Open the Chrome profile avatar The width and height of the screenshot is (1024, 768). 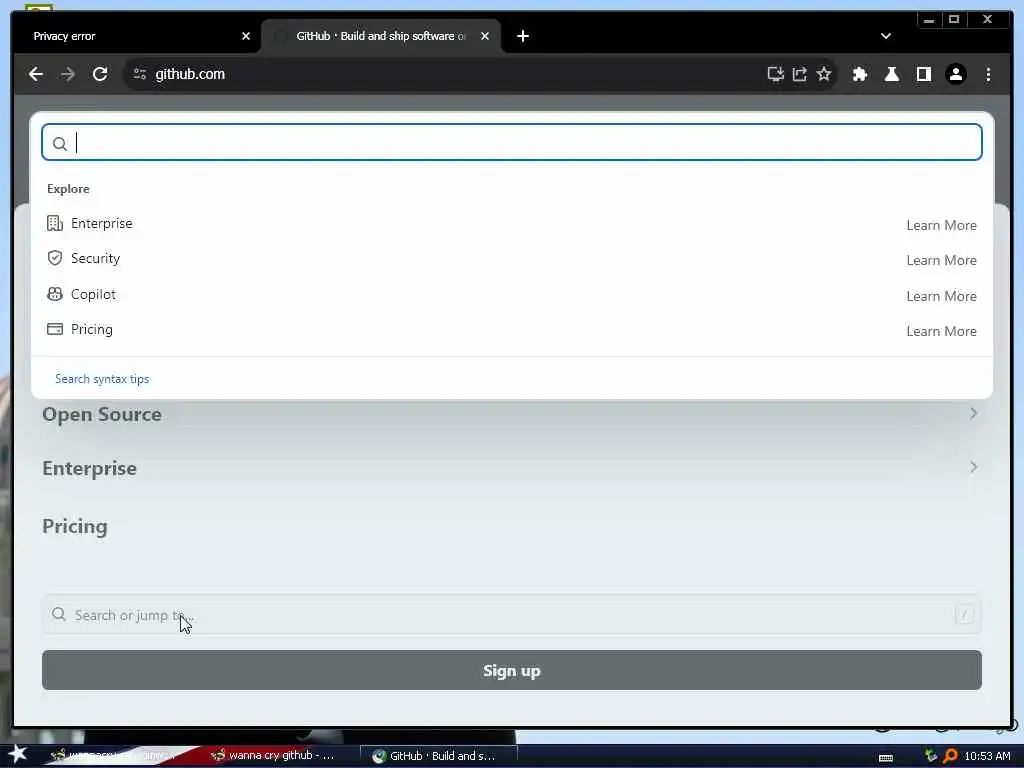[x=955, y=74]
